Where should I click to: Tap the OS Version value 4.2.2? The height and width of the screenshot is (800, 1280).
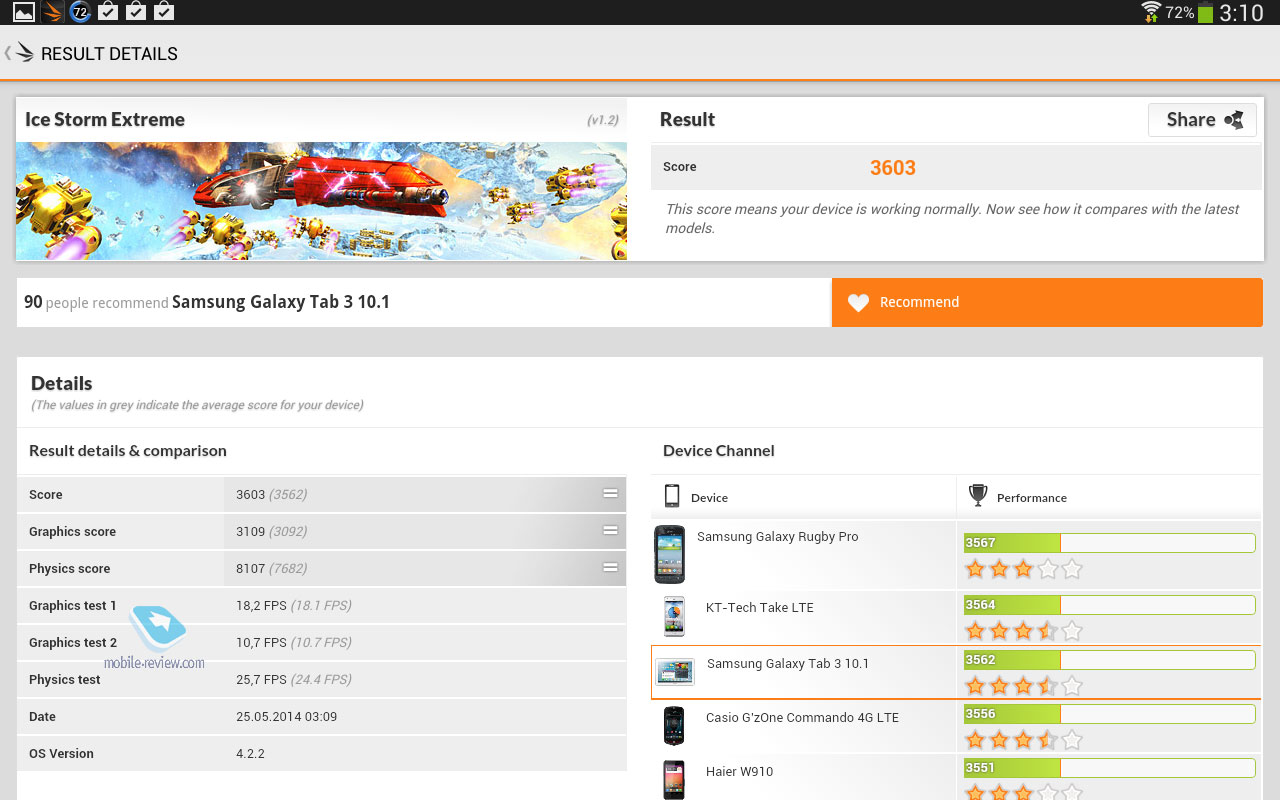250,753
